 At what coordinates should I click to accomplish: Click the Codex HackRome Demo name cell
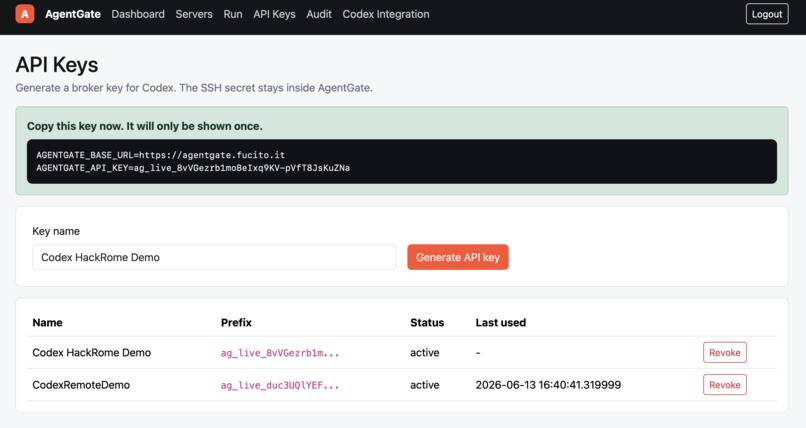[x=91, y=352]
